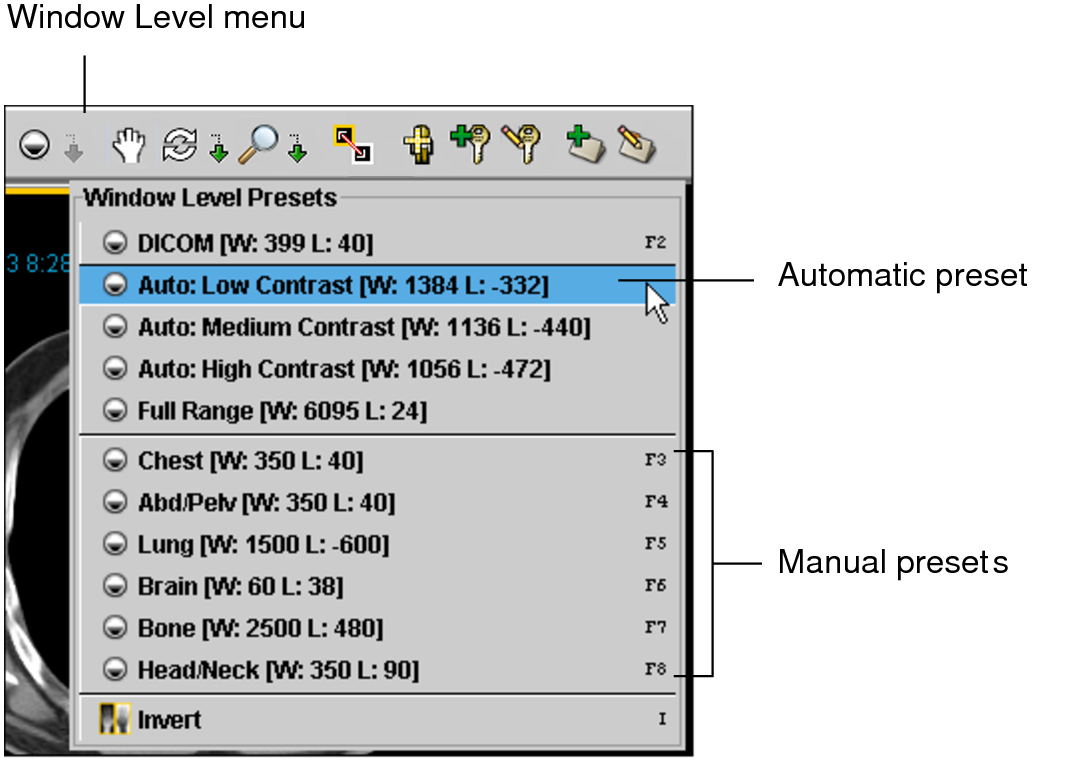Select the Pan hand tool
The height and width of the screenshot is (763, 1092).
coord(128,146)
